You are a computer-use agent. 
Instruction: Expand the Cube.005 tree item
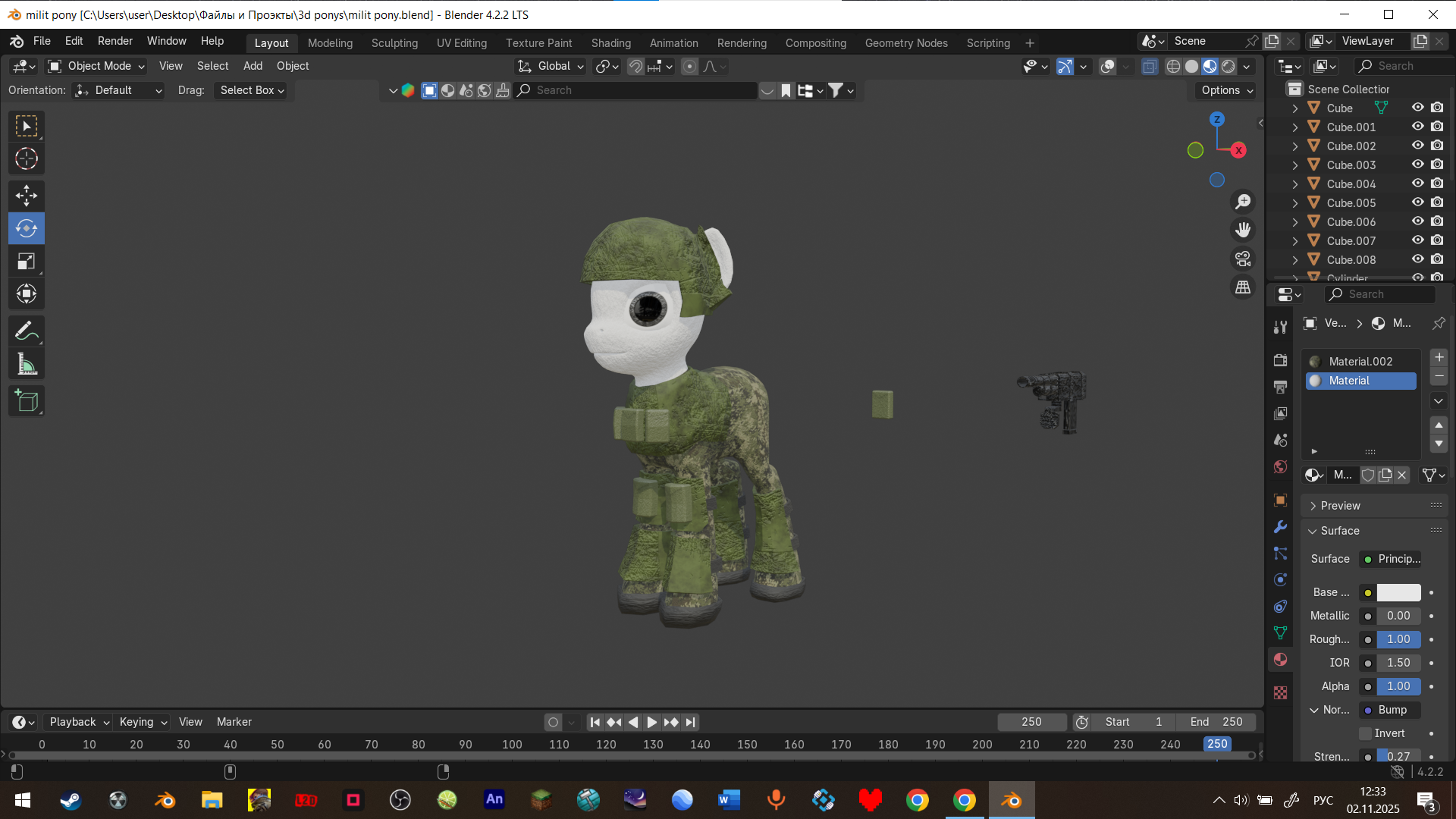1295,203
